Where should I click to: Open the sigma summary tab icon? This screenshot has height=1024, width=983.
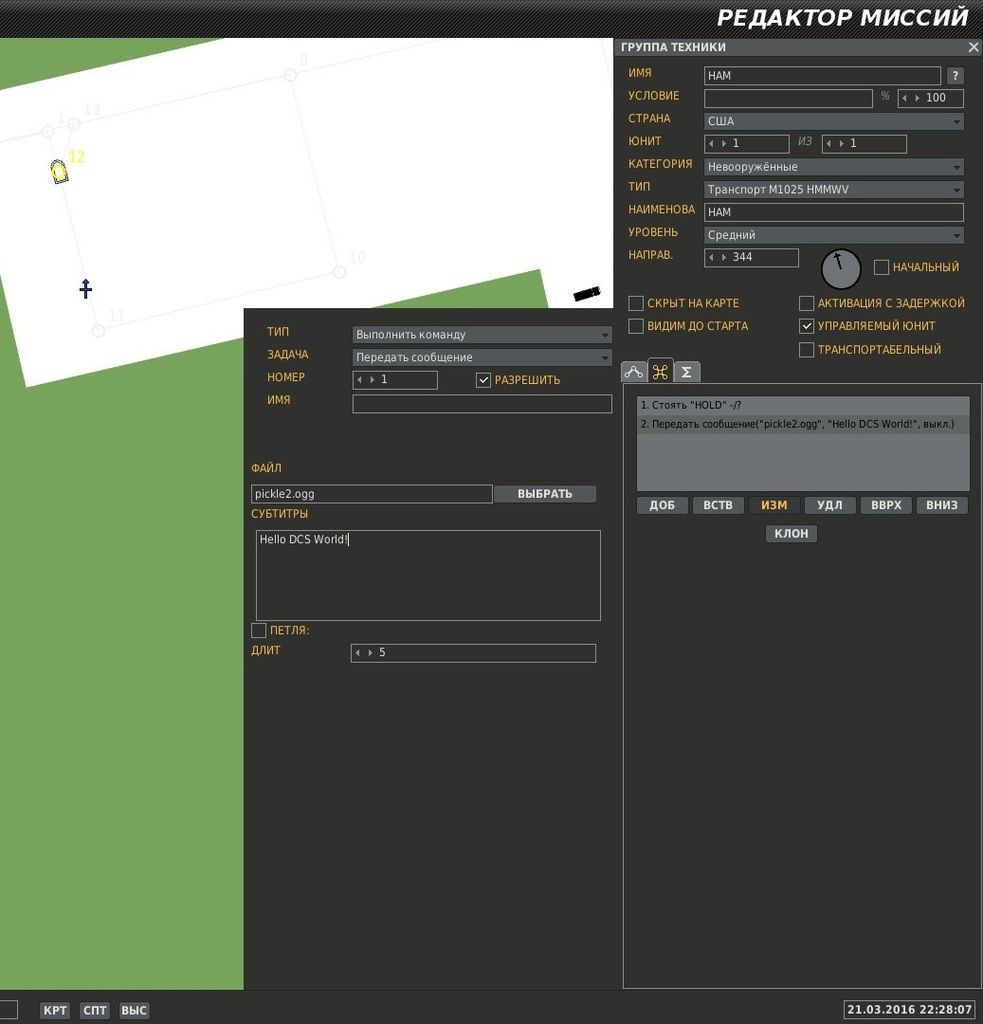click(686, 372)
